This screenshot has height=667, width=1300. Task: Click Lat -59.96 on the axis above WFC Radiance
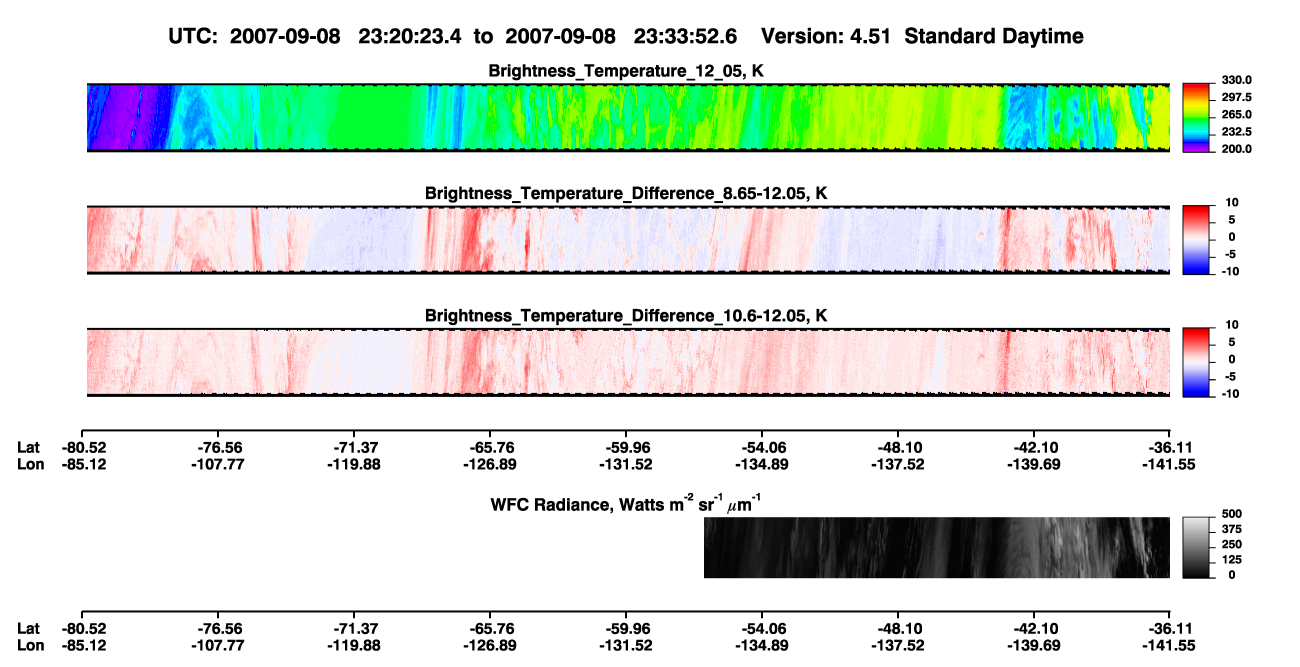coord(625,448)
